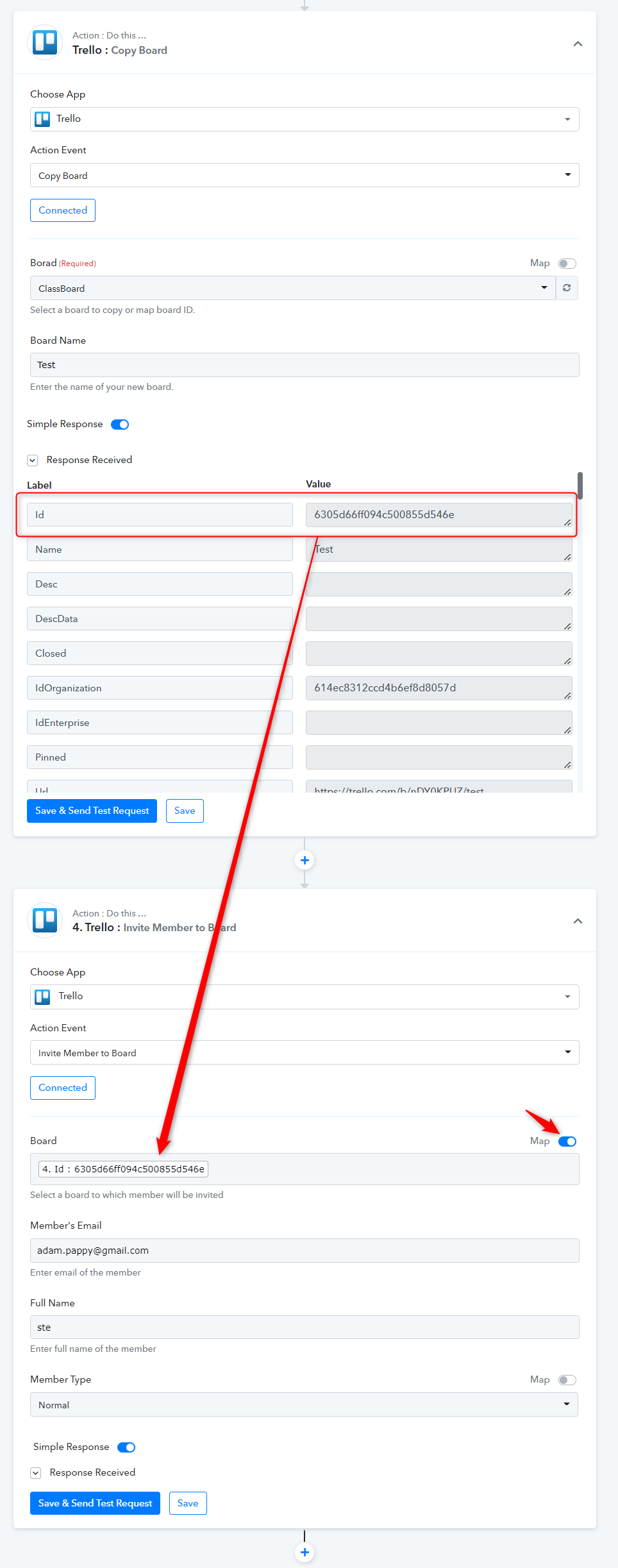This screenshot has height=1568, width=618.
Task: Click IdOrganization value 614ec8312ccd4b6ef8d8057d
Action: pyautogui.click(x=439, y=688)
